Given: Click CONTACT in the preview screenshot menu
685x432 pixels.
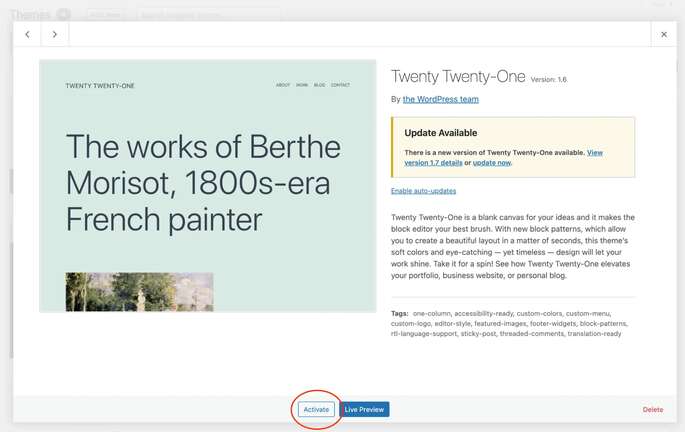Looking at the screenshot, I should 340,85.
